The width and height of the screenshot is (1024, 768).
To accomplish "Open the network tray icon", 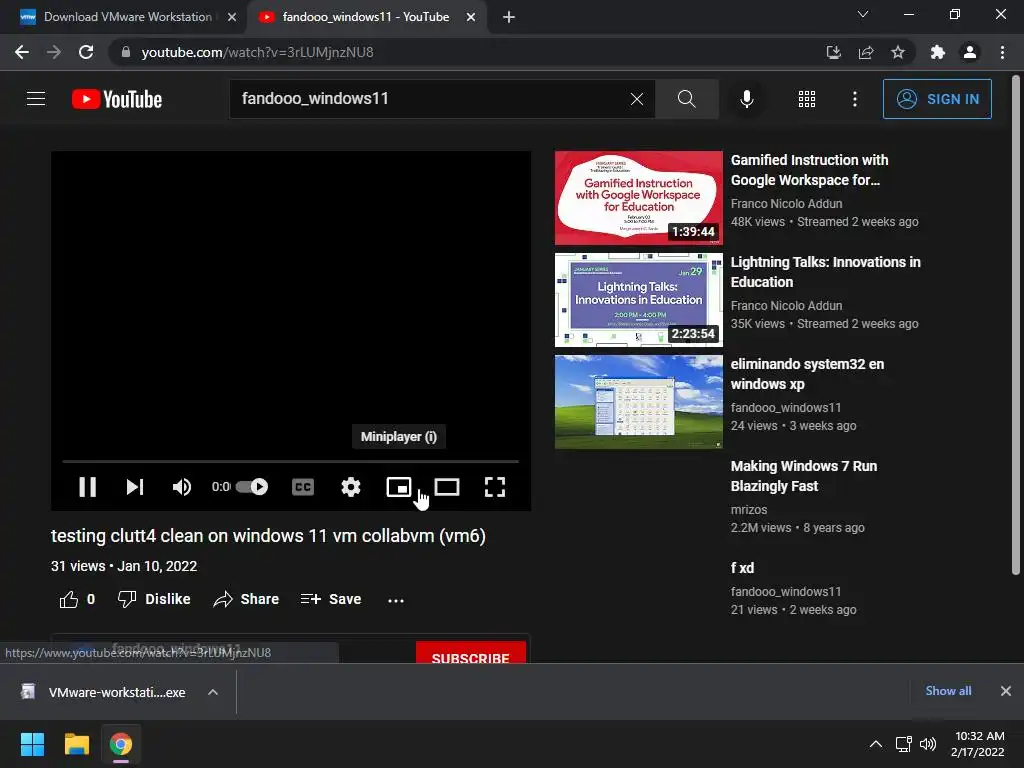I will pos(904,744).
